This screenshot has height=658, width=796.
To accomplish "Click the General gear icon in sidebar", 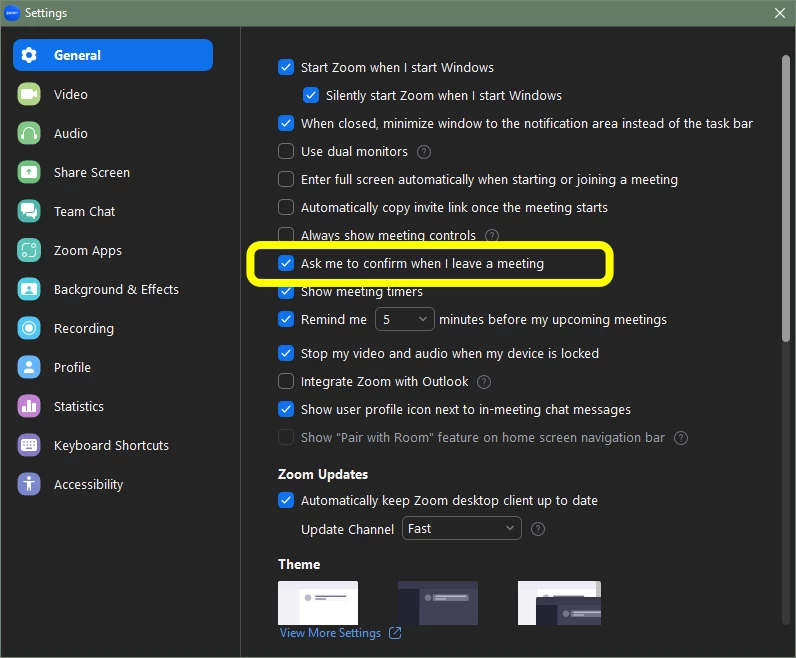I will pos(29,55).
